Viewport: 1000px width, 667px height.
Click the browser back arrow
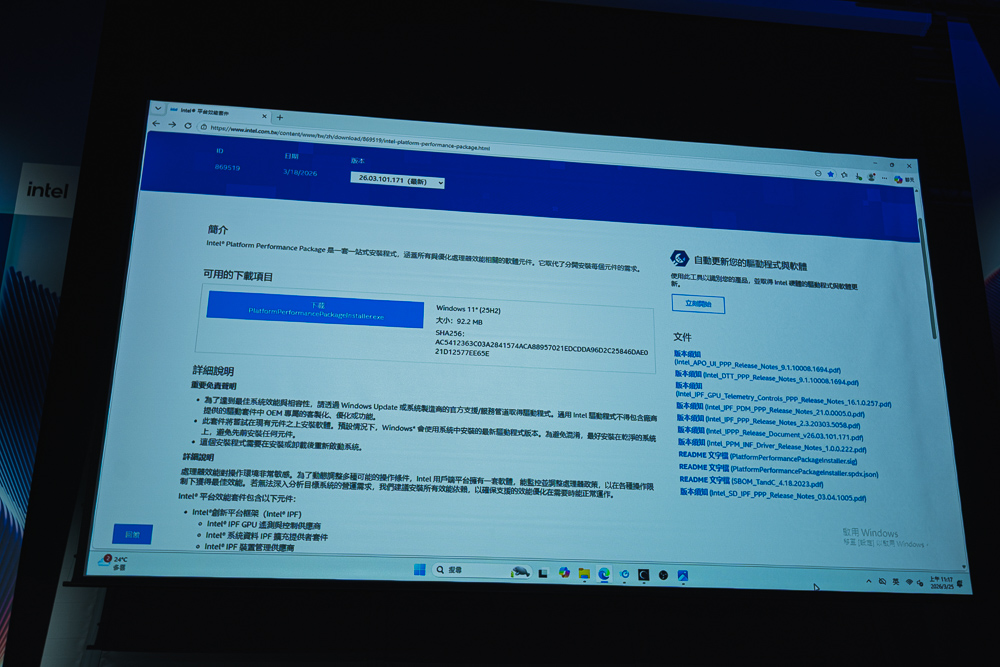pos(156,123)
